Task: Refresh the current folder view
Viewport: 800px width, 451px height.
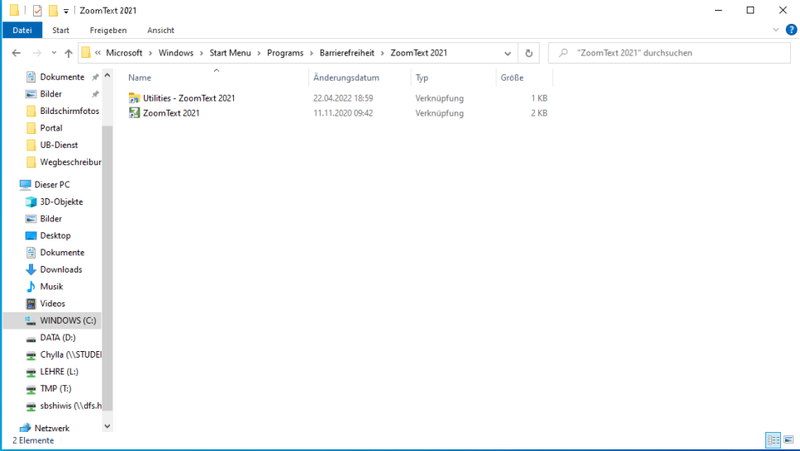Action: [529, 53]
